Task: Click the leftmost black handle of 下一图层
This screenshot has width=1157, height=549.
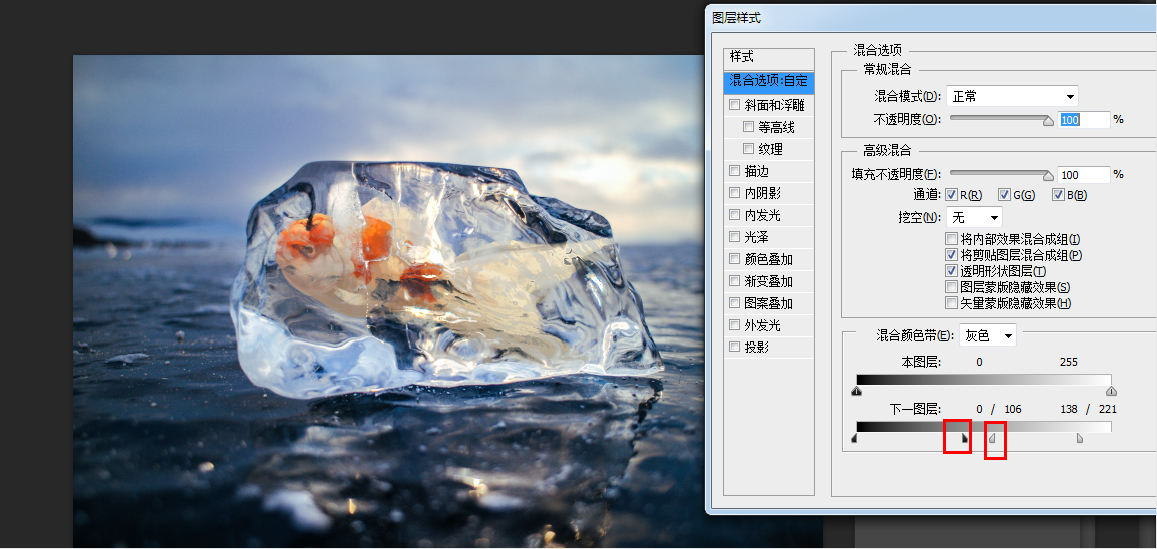Action: pos(854,438)
